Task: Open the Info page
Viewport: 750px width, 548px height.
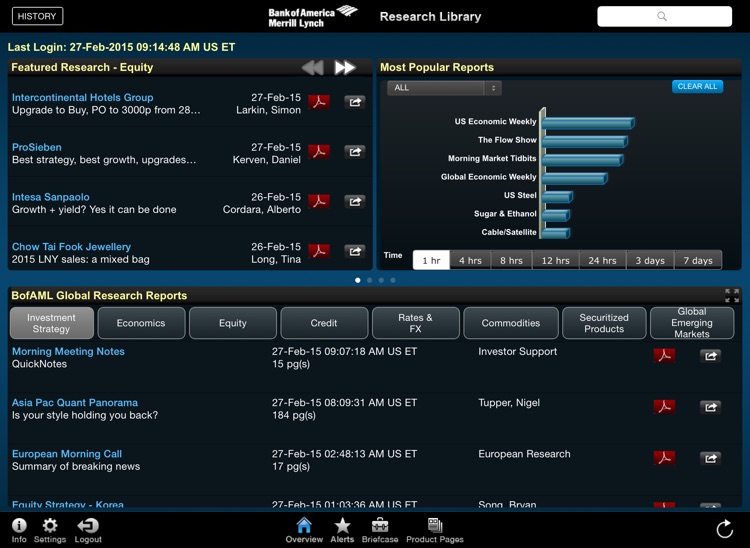Action: [x=19, y=530]
